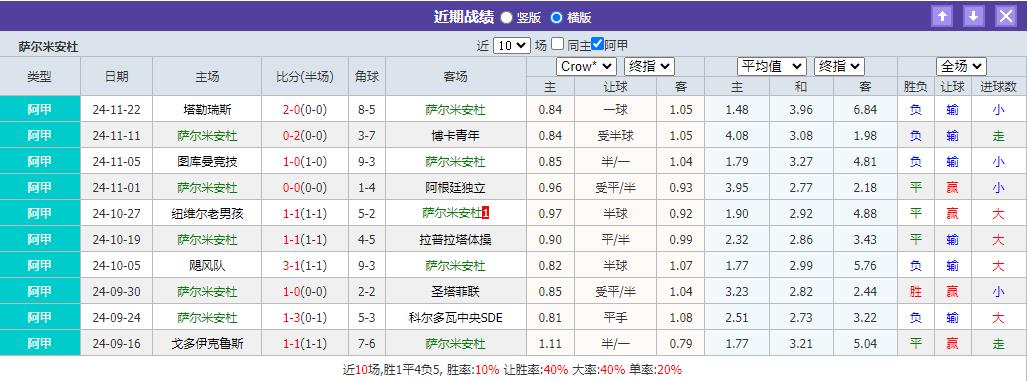The image size is (1028, 381).
Task: Click score 2-0(0-0) on 24-11-22
Action: pyautogui.click(x=305, y=110)
